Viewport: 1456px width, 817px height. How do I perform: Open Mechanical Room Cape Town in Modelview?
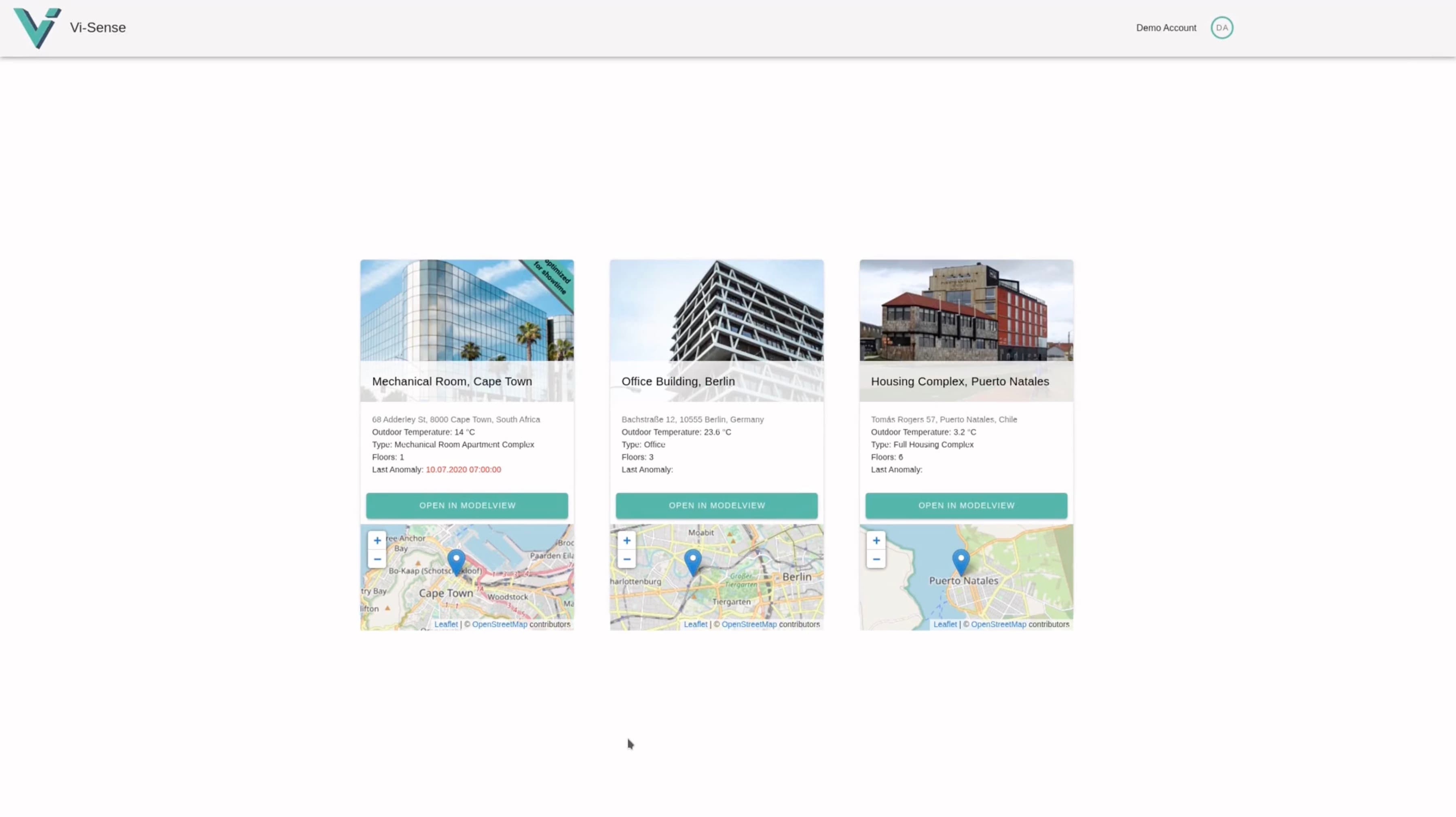[x=467, y=506]
